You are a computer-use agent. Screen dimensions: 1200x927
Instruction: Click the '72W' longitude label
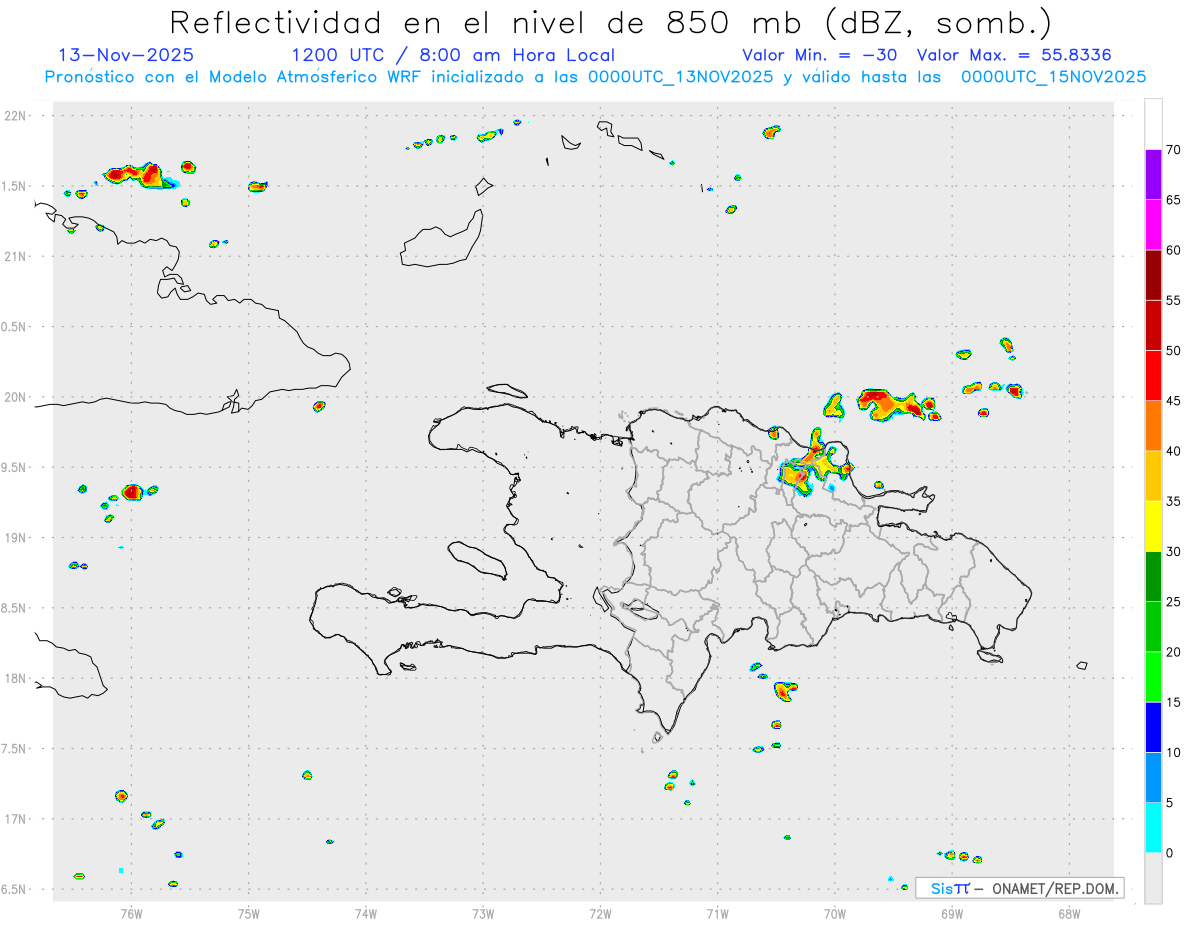coord(600,914)
